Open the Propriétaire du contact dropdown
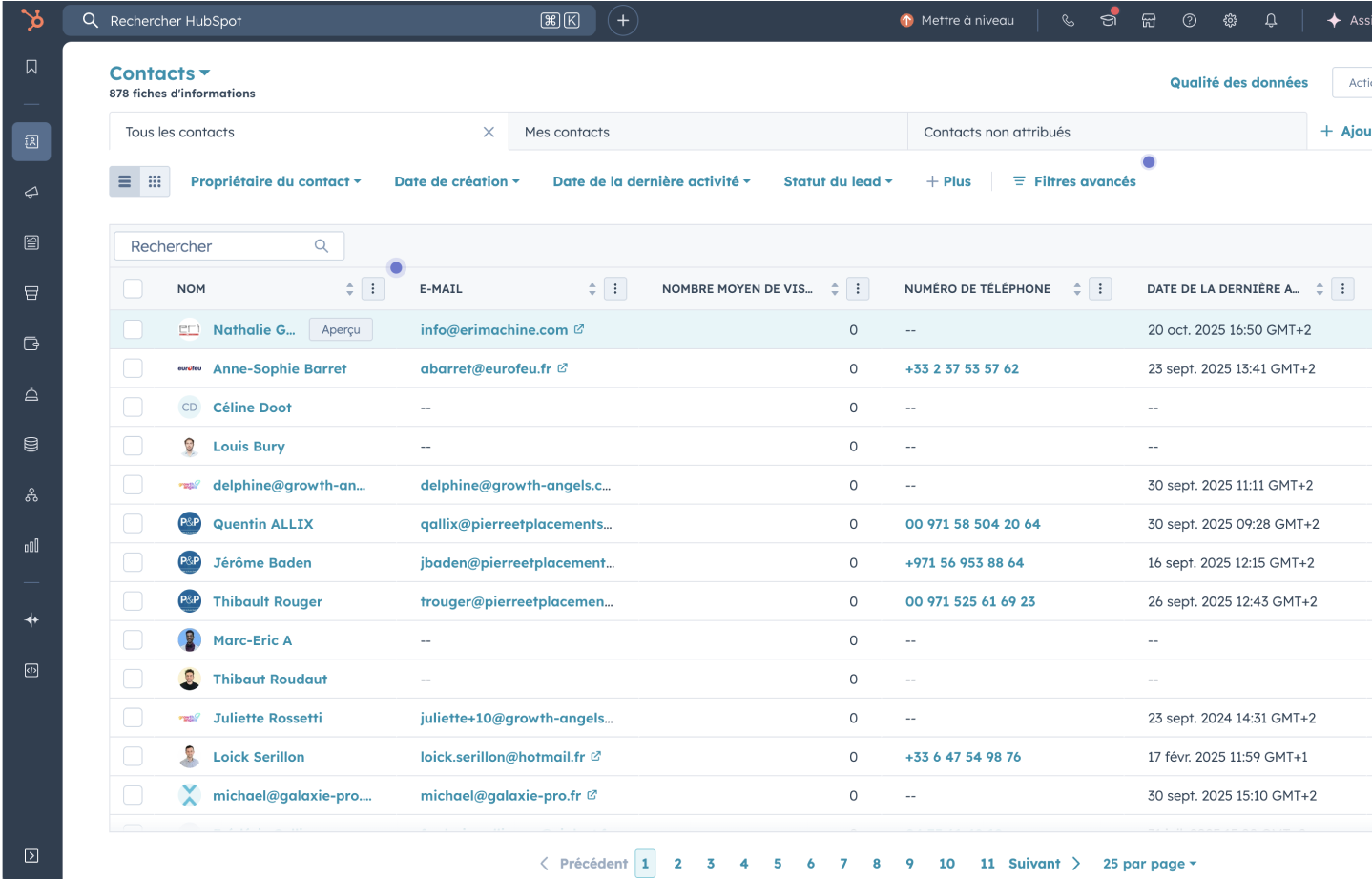This screenshot has width=1372, height=879. tap(275, 180)
